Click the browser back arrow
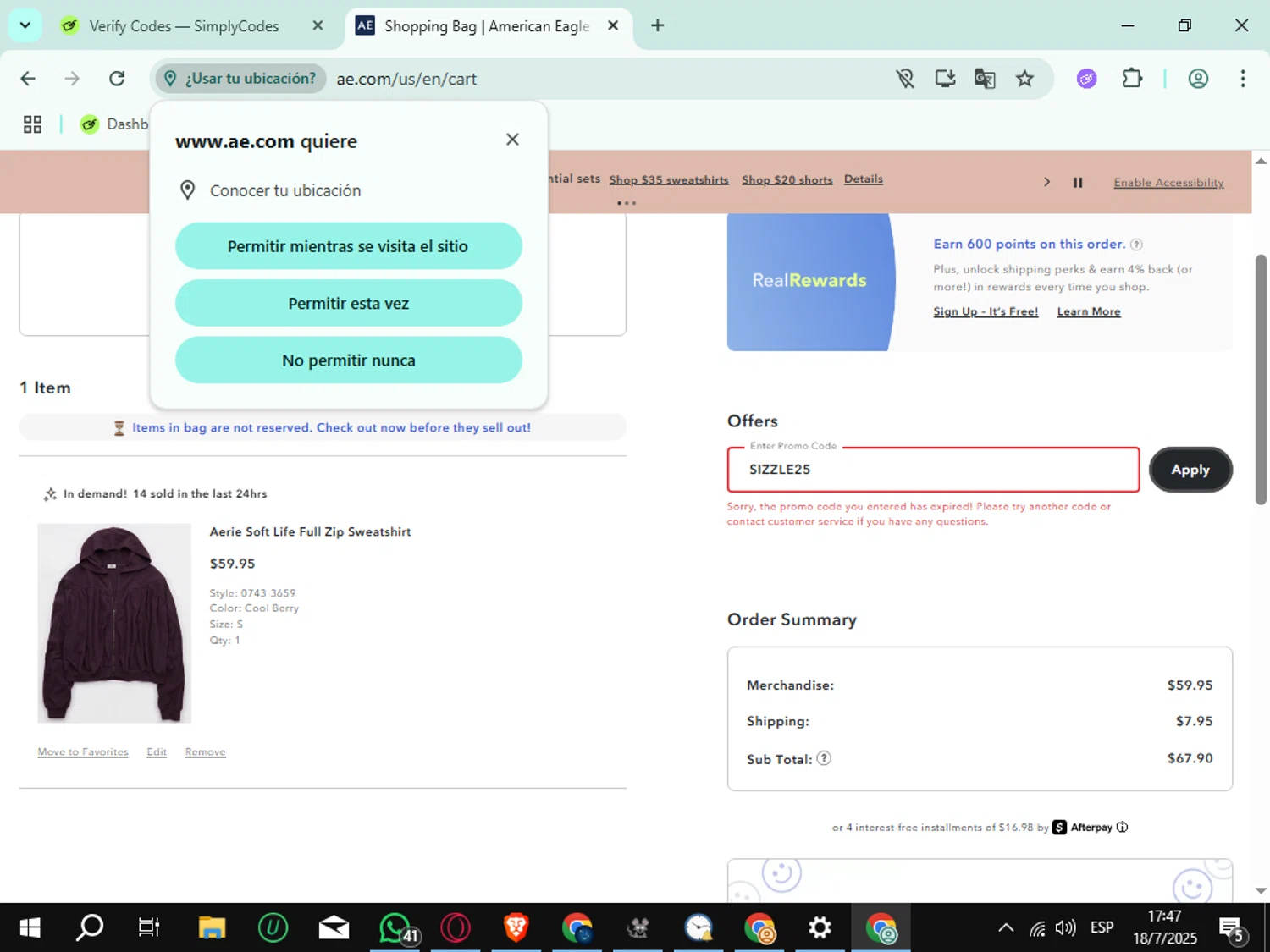Screen dimensions: 1270x952 pos(28,79)
